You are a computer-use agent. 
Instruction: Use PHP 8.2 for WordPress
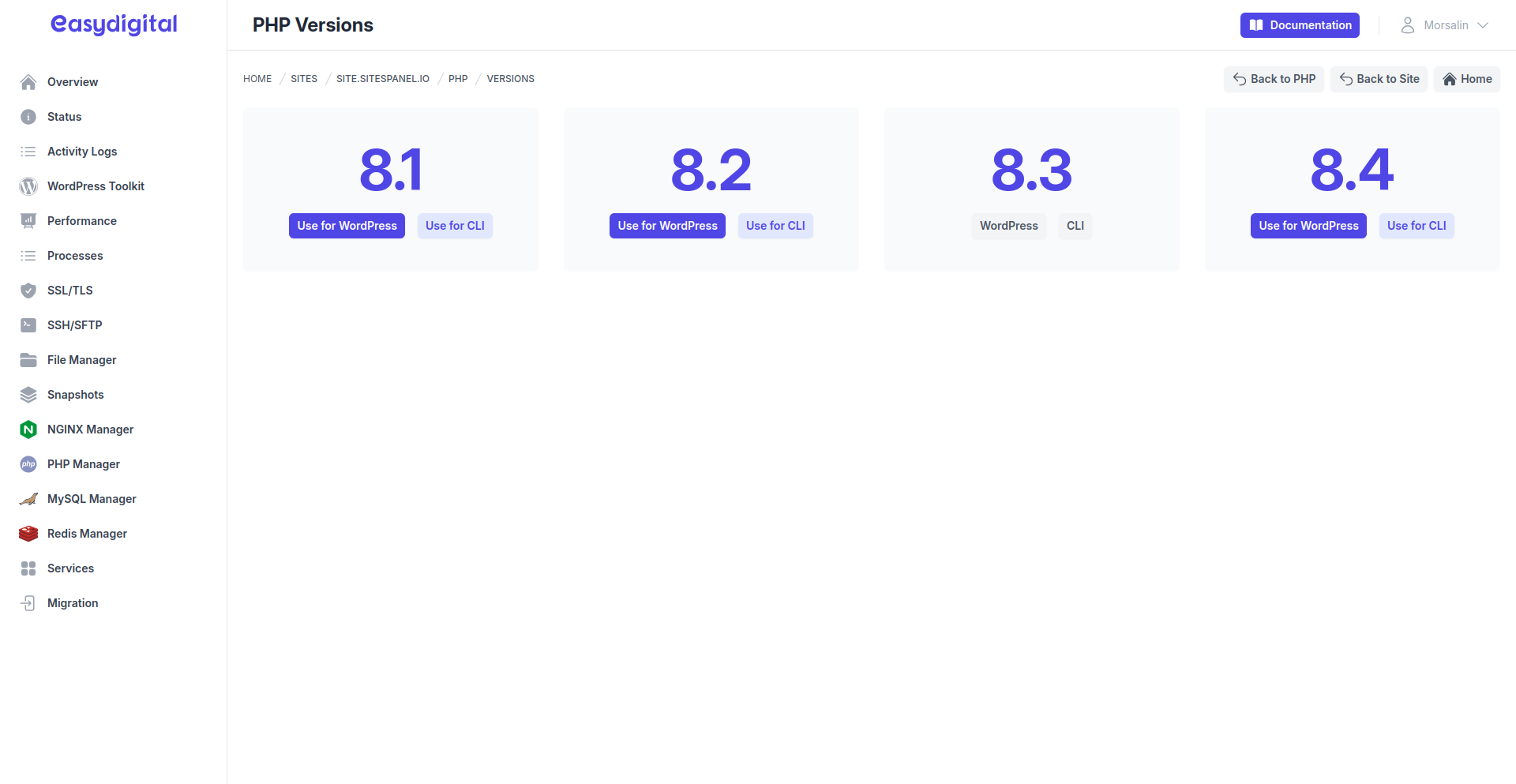[x=667, y=225]
